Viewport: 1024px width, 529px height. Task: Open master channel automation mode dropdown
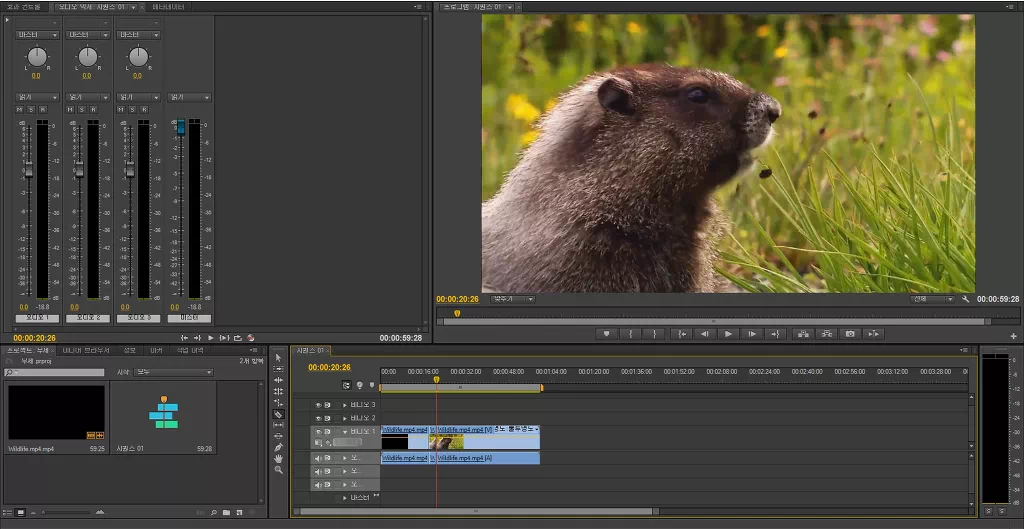(189, 97)
